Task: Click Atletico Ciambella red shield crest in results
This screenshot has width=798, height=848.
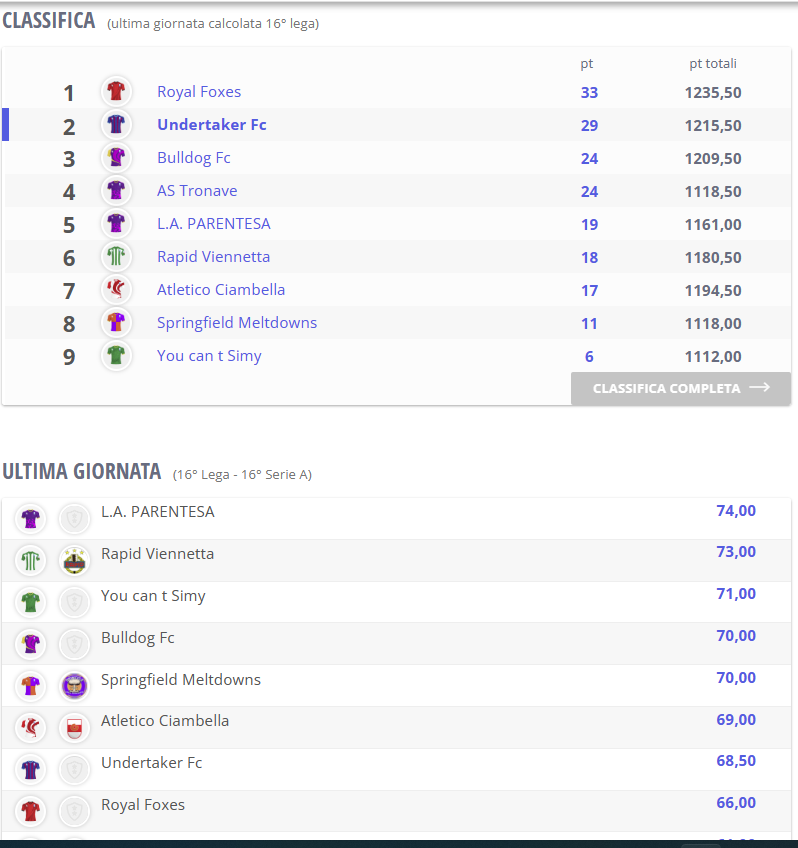Action: point(74,728)
